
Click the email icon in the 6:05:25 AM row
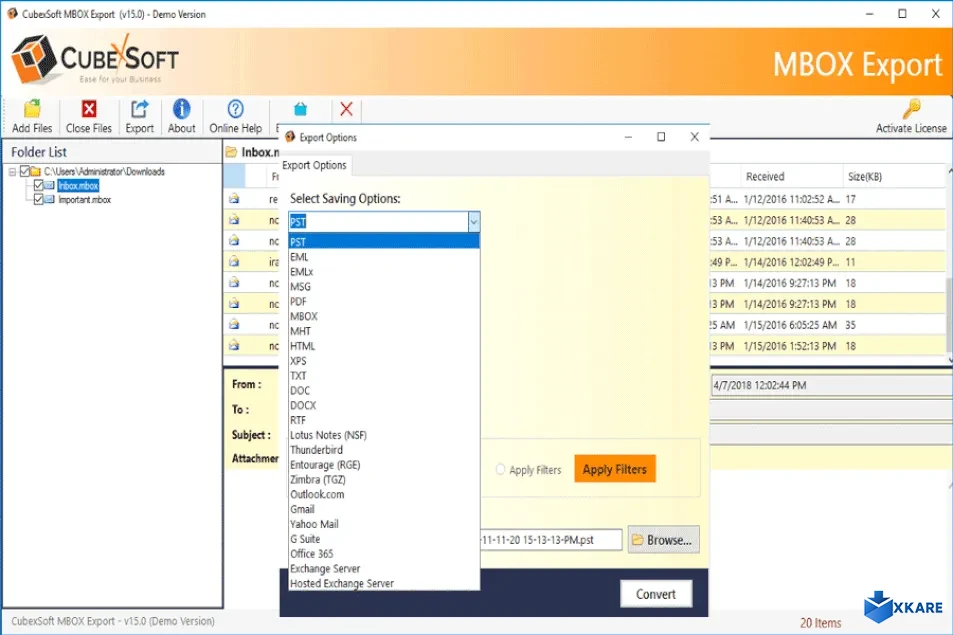[x=234, y=325]
